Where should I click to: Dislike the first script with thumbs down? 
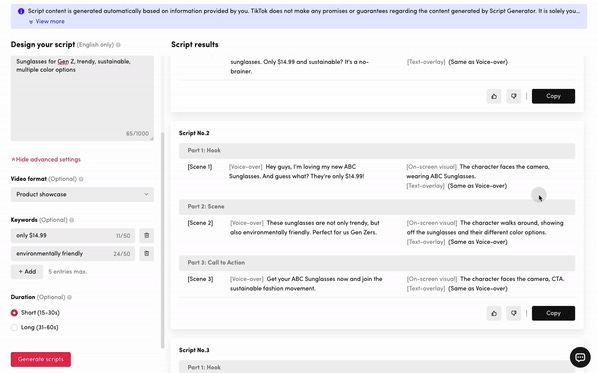click(x=514, y=96)
